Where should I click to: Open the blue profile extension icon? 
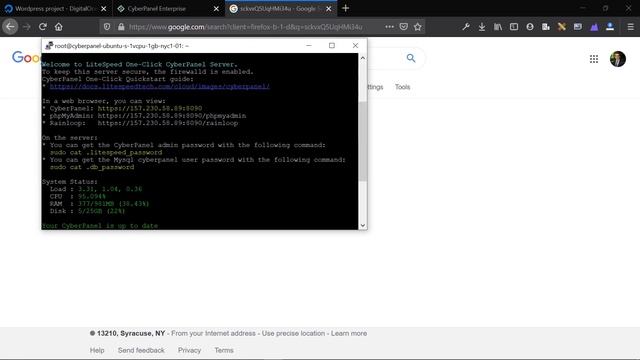(x=610, y=27)
